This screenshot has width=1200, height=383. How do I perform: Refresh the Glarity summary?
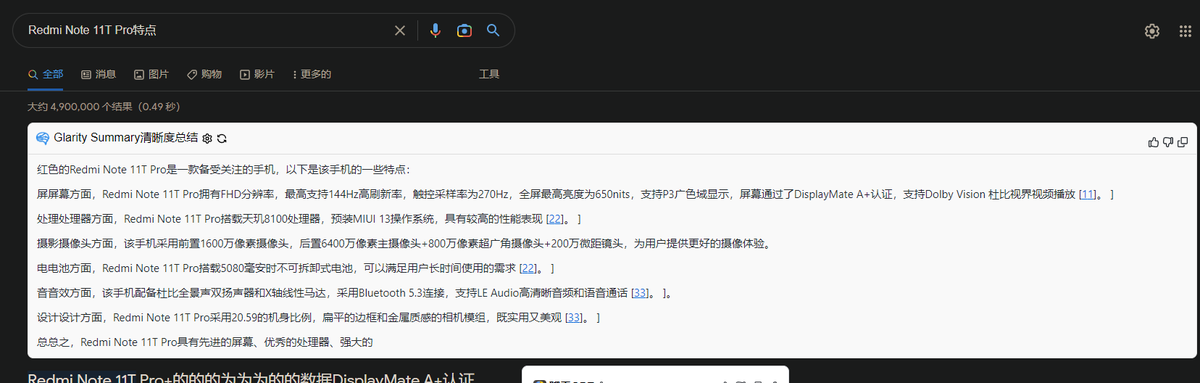222,138
